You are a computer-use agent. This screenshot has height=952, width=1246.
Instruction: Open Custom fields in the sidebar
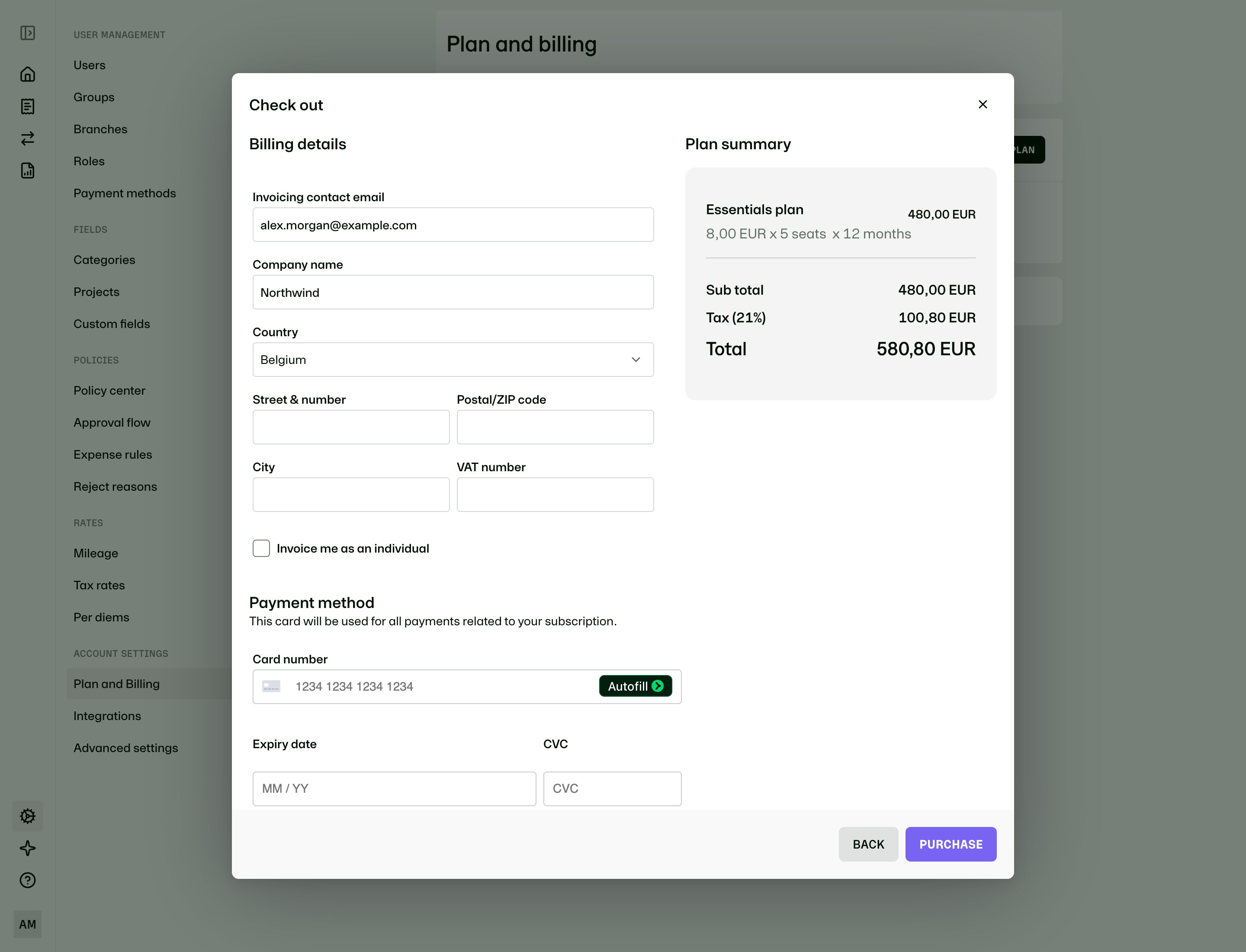(x=112, y=324)
